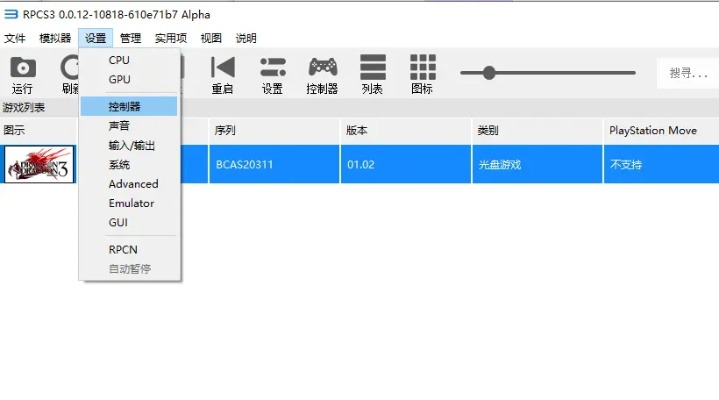
Task: Expand the 视图 menu in the menu bar
Action: pyautogui.click(x=211, y=38)
